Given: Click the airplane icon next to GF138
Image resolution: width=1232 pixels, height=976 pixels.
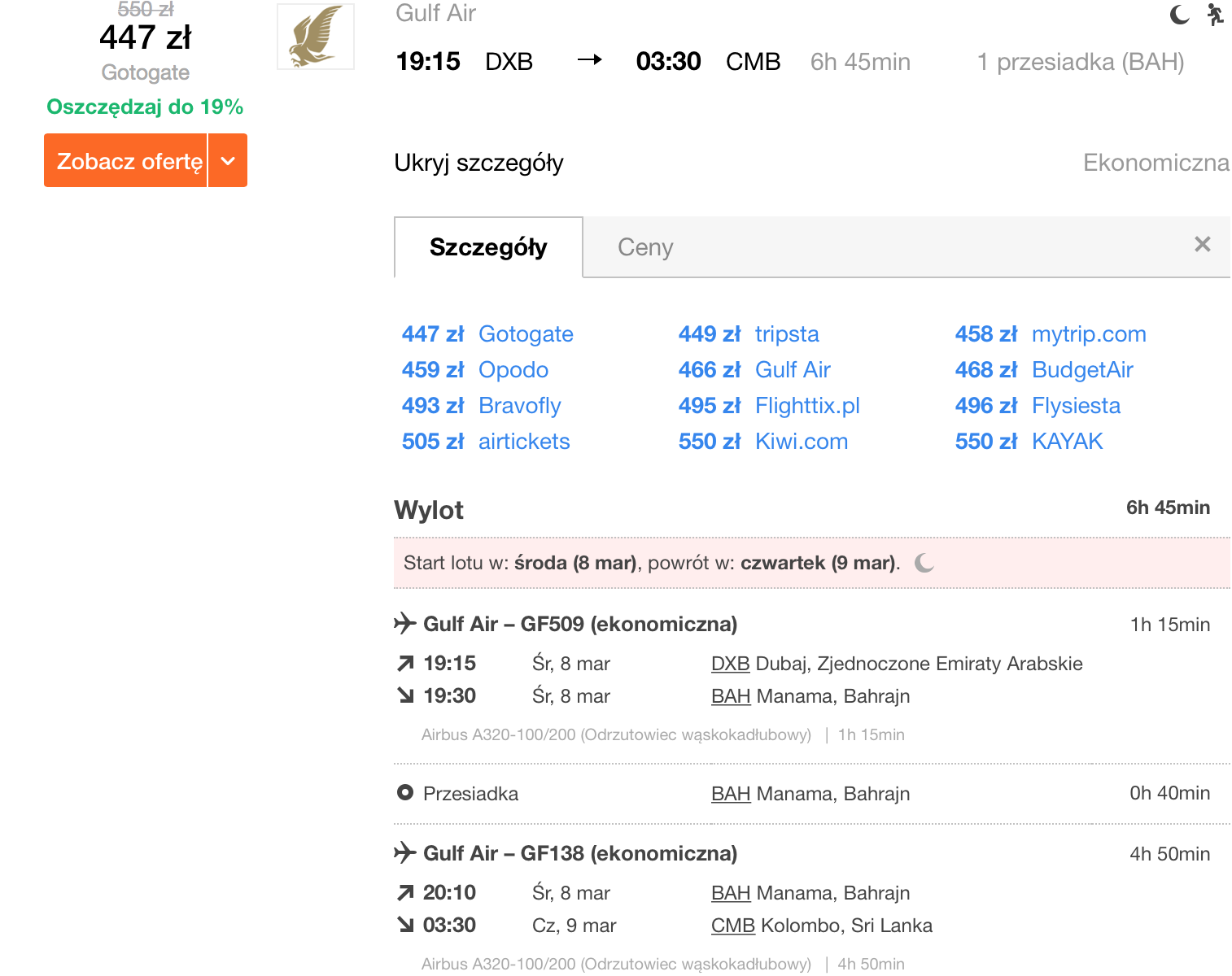Looking at the screenshot, I should tap(404, 853).
